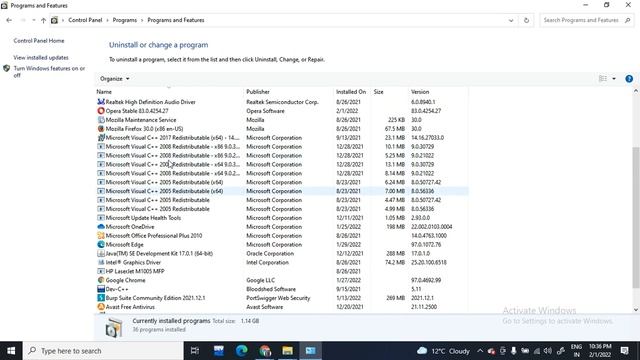640x360 pixels.
Task: Click the Java SE Development Kit icon
Action: pos(101,253)
